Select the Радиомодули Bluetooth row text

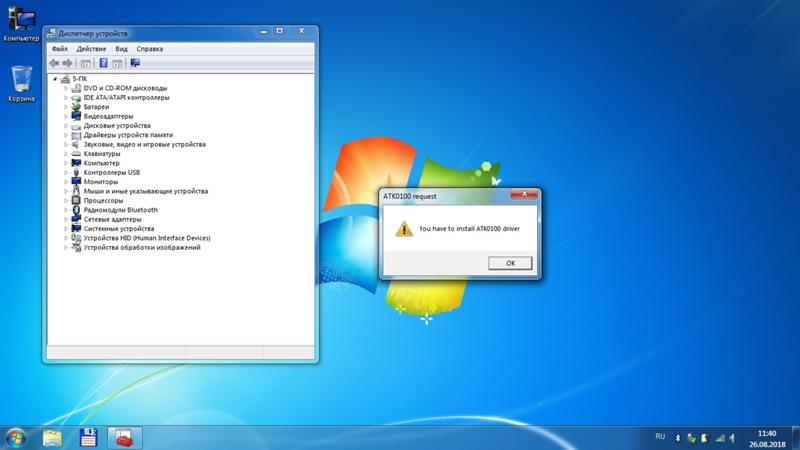(x=120, y=210)
